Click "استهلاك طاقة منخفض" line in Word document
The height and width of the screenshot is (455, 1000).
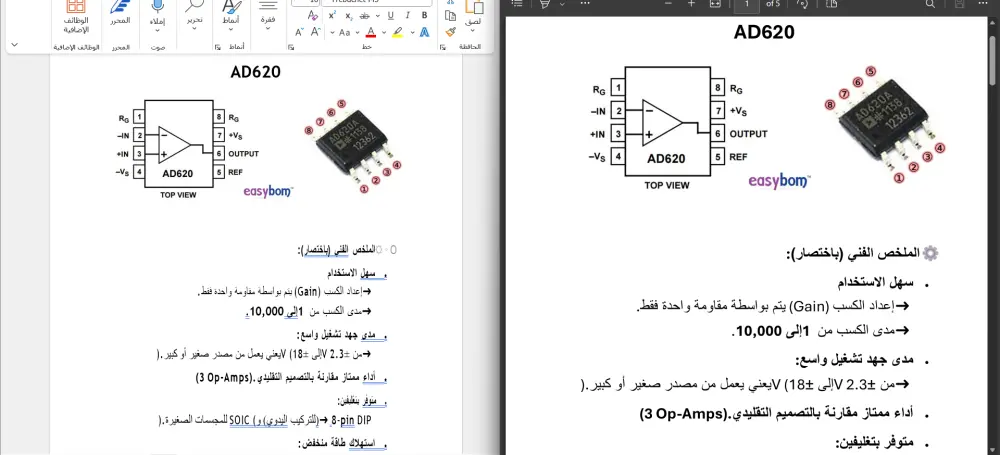coord(340,443)
